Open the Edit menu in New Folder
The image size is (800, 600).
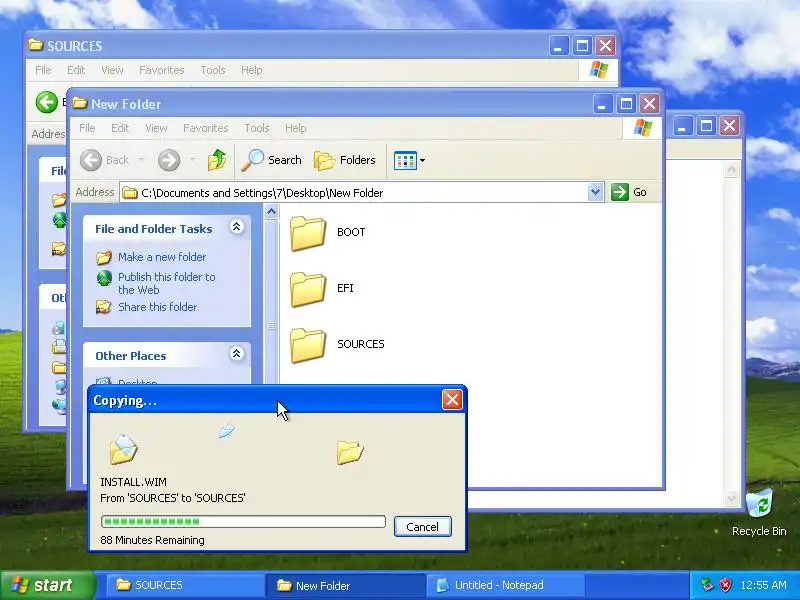[x=120, y=128]
